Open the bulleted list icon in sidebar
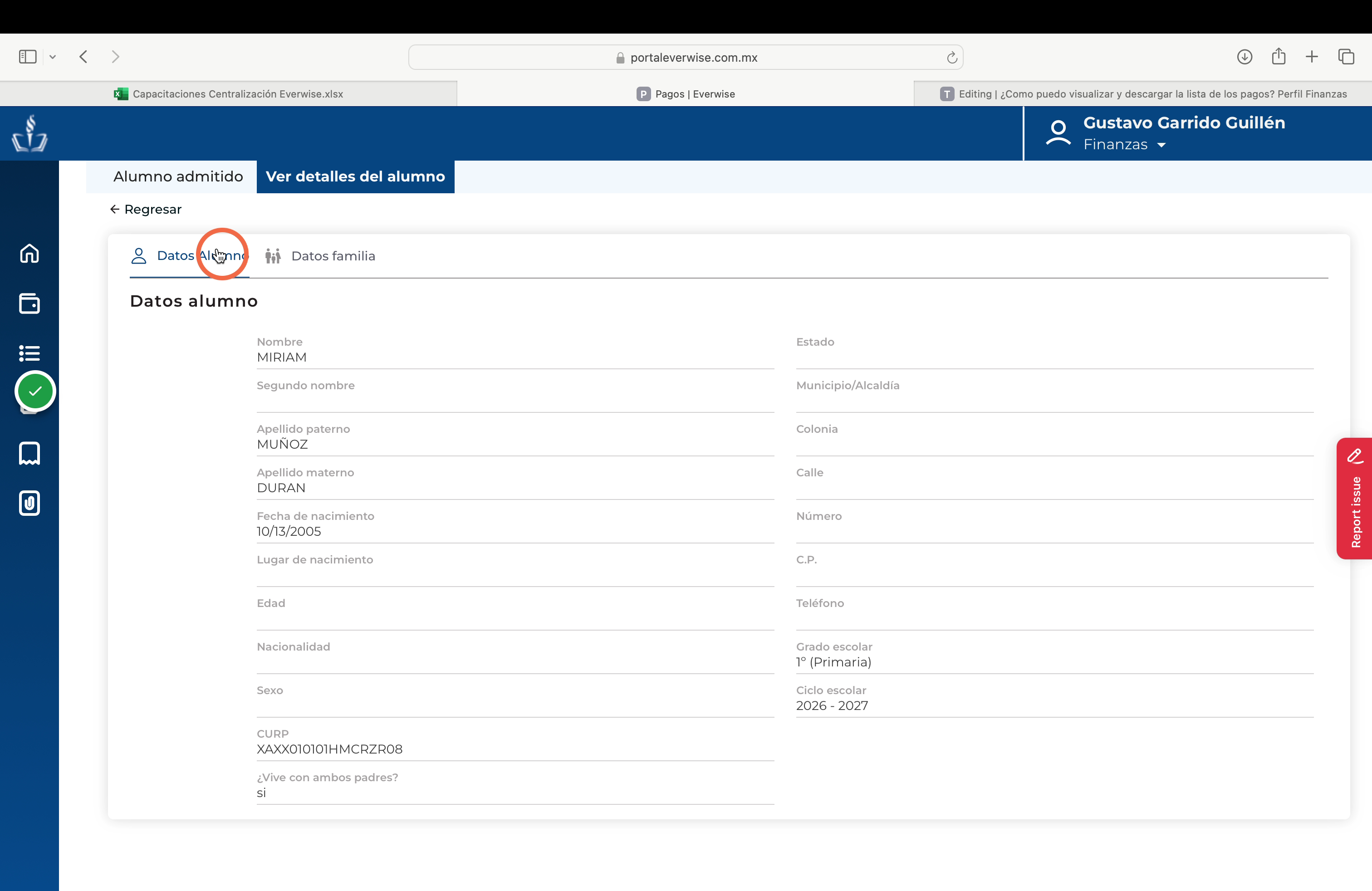The height and width of the screenshot is (891, 1372). click(x=29, y=352)
